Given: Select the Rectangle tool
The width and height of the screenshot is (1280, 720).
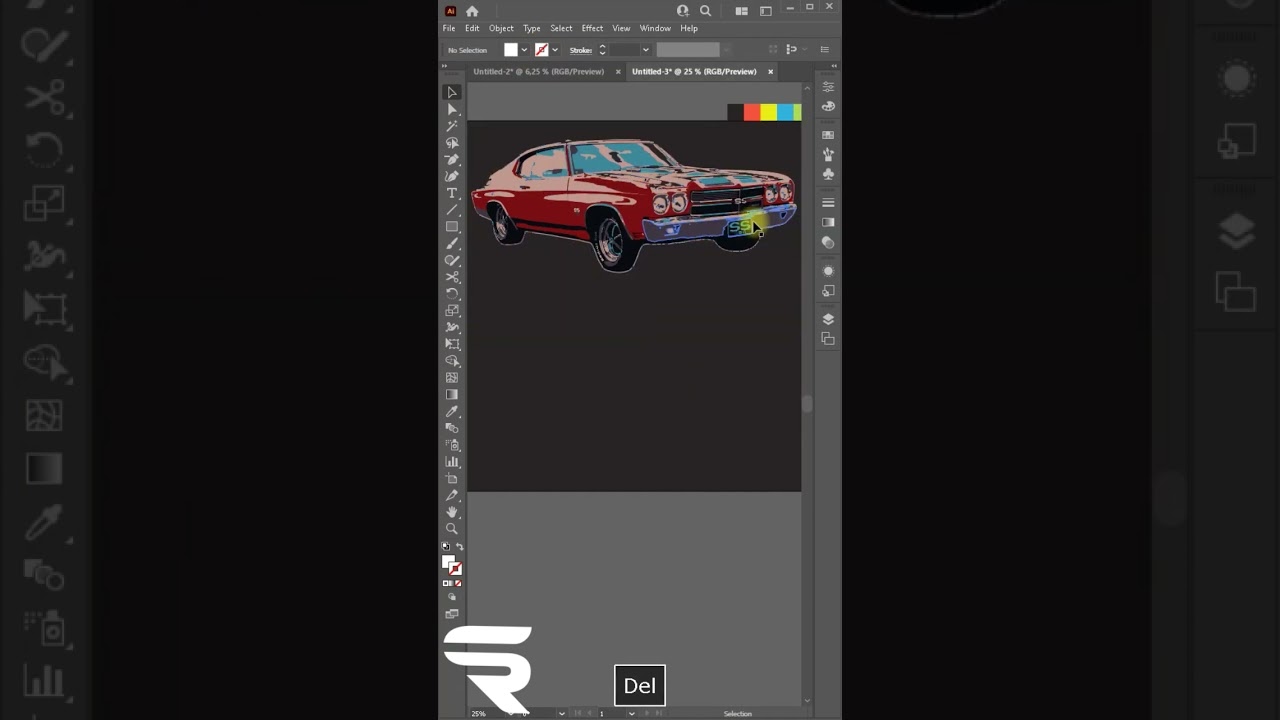Looking at the screenshot, I should 452,227.
